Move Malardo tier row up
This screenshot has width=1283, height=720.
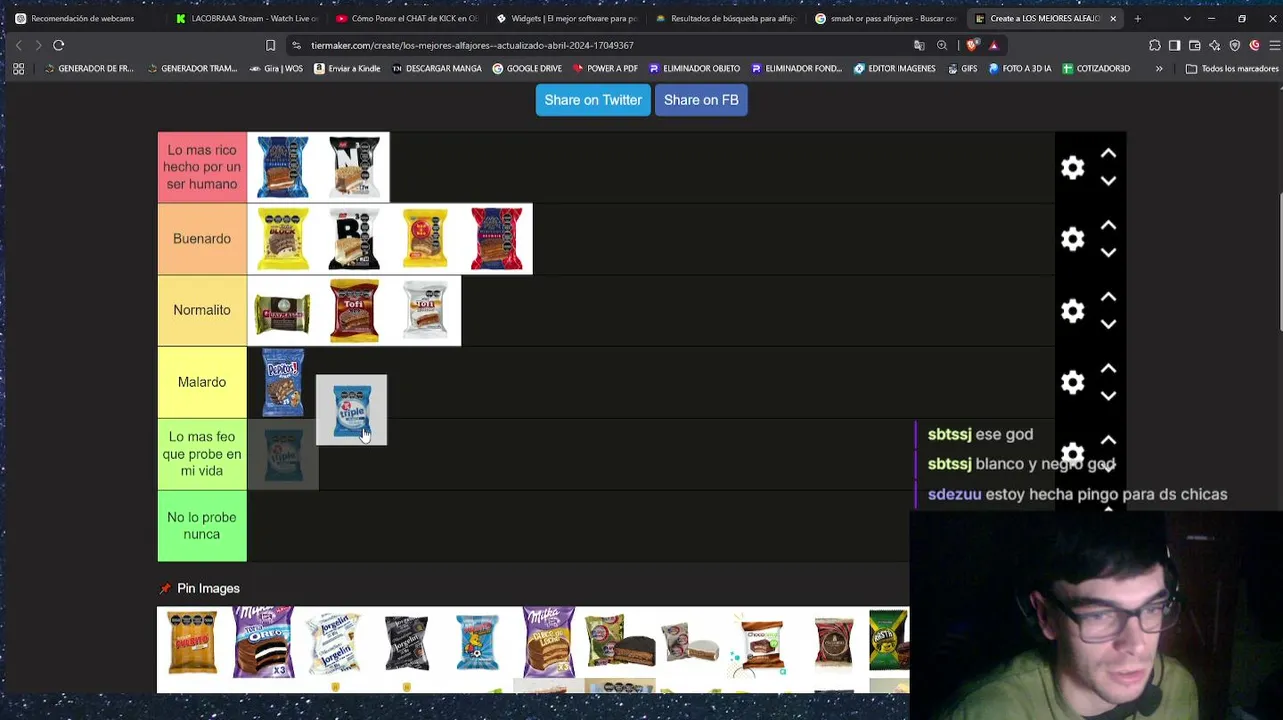pyautogui.click(x=1108, y=369)
